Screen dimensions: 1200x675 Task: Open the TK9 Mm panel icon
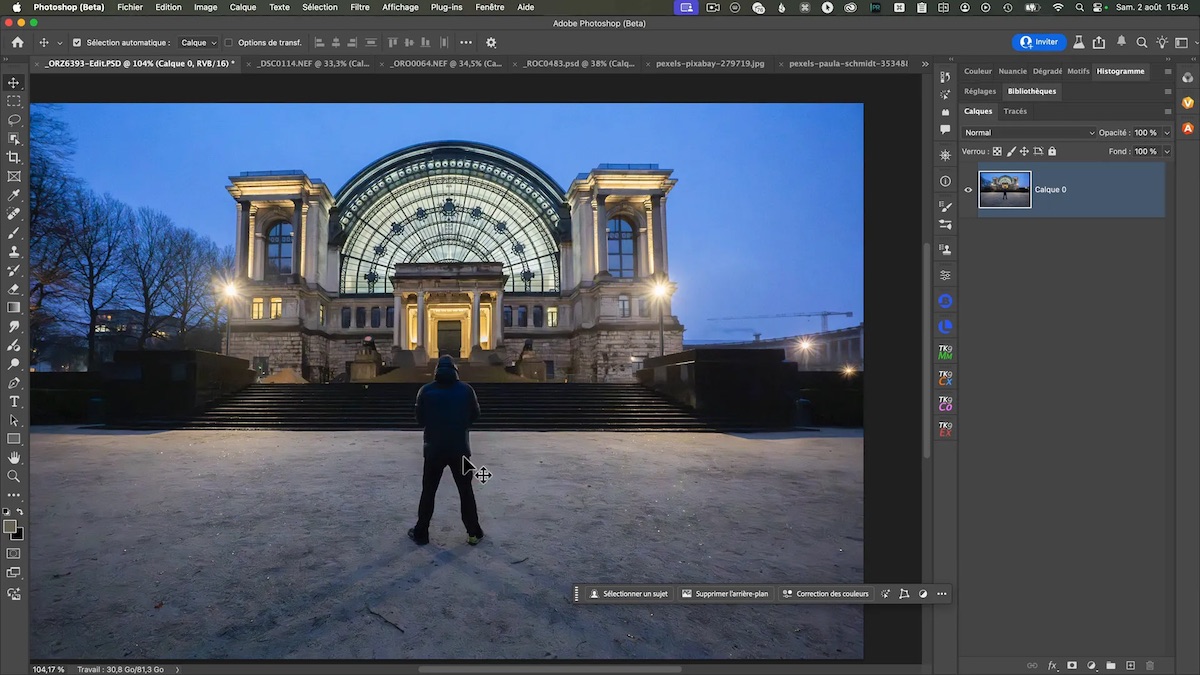coord(945,352)
